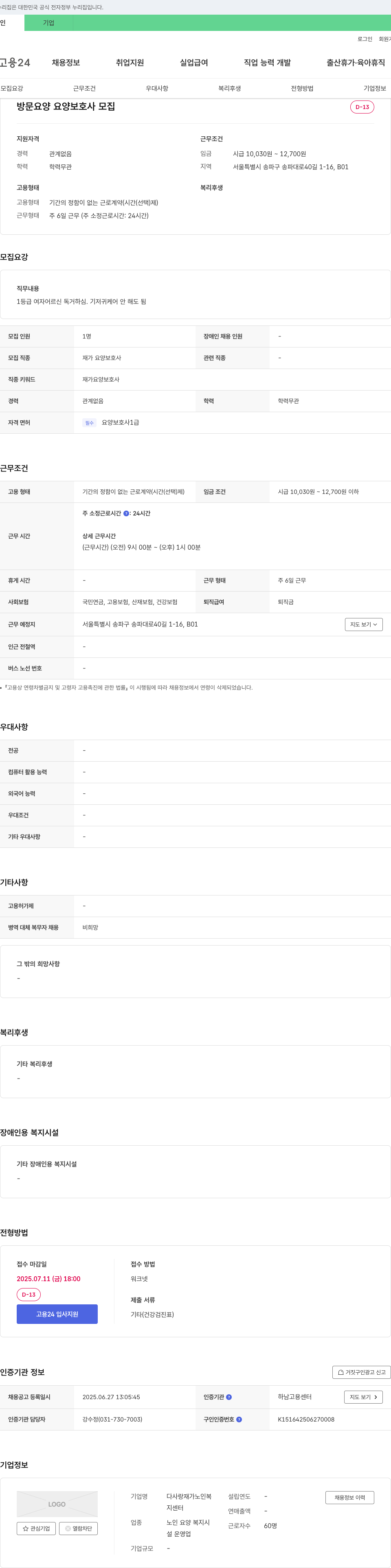Viewport: 391px width, 1568px height.
Task: Add company with 관심기업 star button
Action: coord(36,1529)
